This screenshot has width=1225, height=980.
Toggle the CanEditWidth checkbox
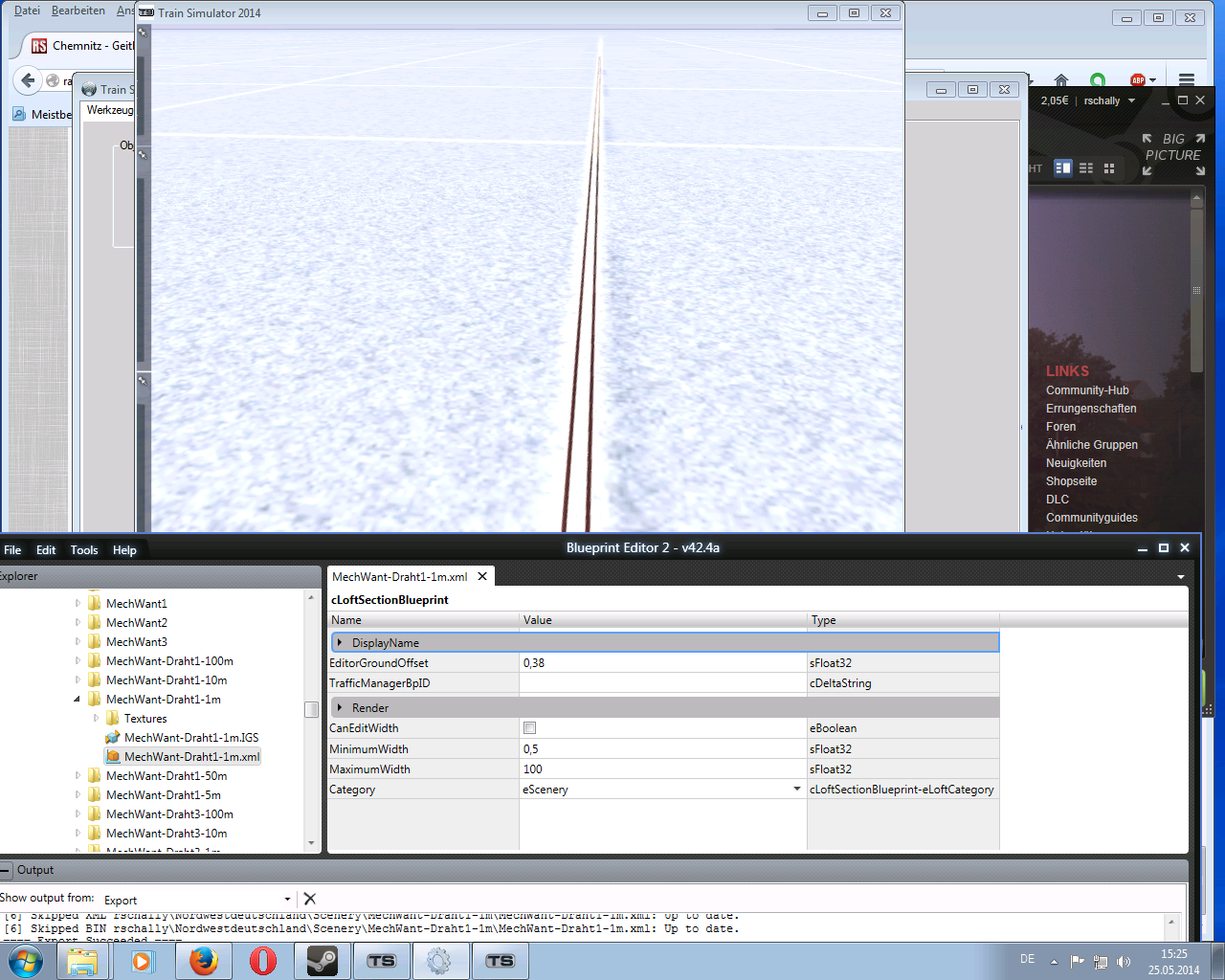click(x=529, y=728)
